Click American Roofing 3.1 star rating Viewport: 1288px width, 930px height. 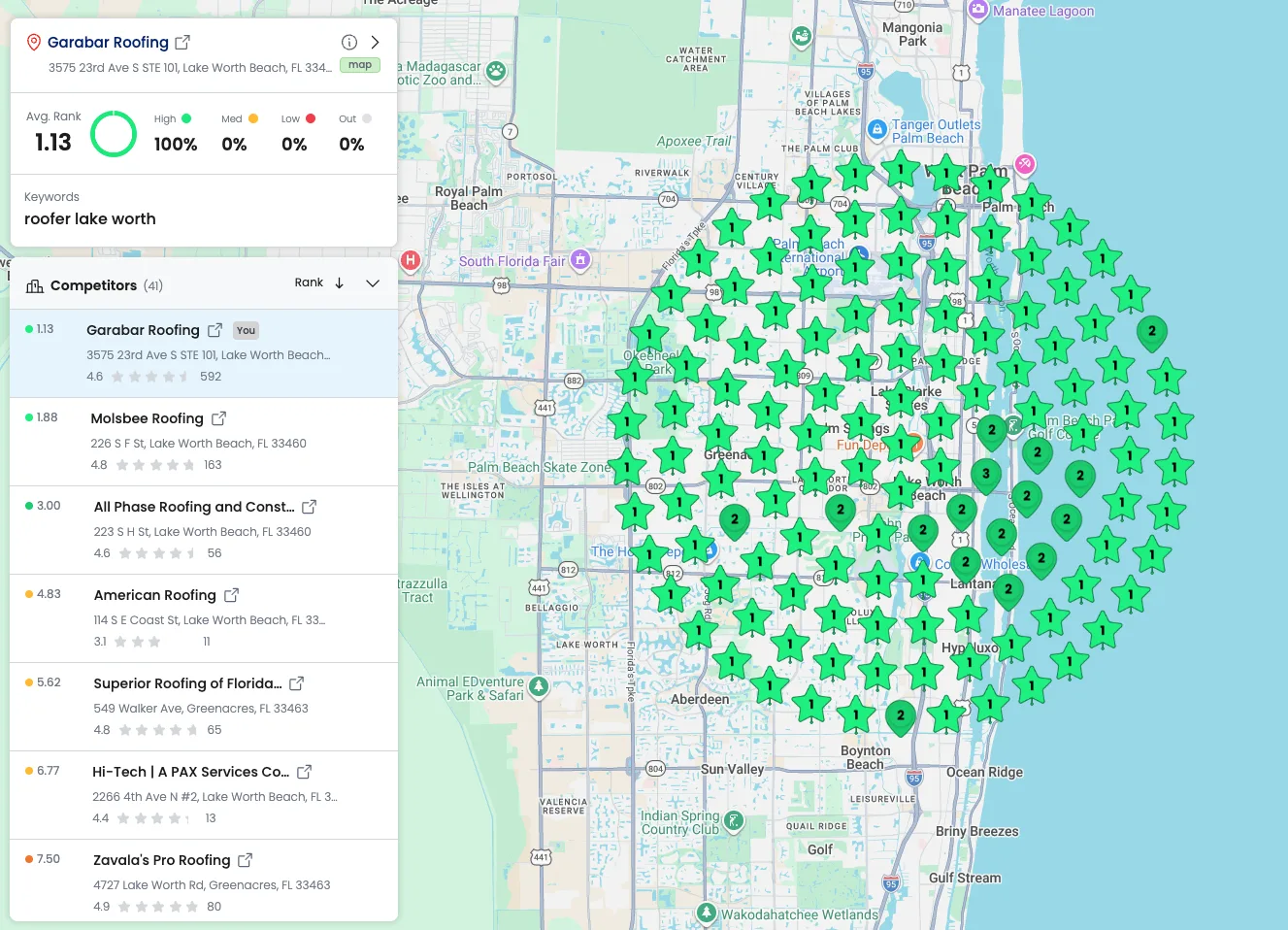tap(127, 642)
